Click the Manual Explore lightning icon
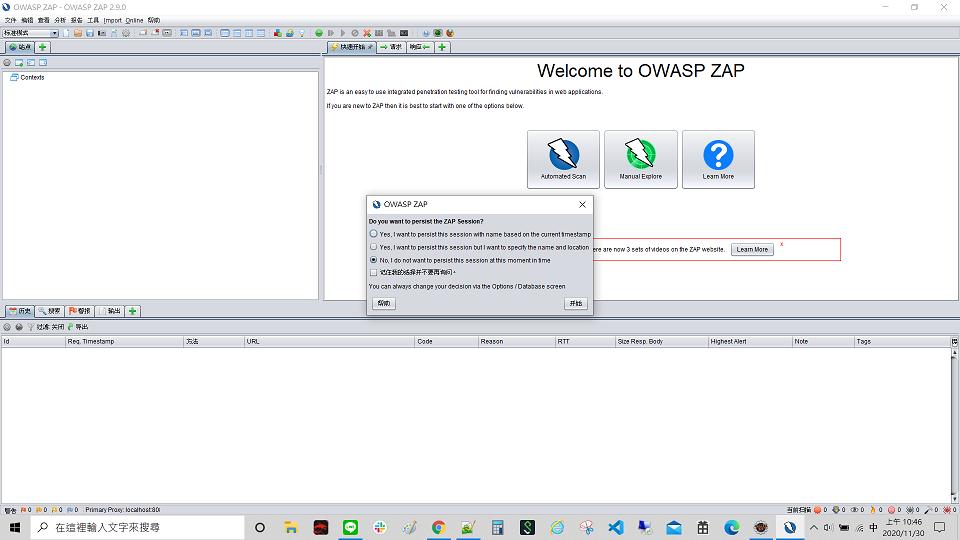The width and height of the screenshot is (960, 540). click(640, 159)
